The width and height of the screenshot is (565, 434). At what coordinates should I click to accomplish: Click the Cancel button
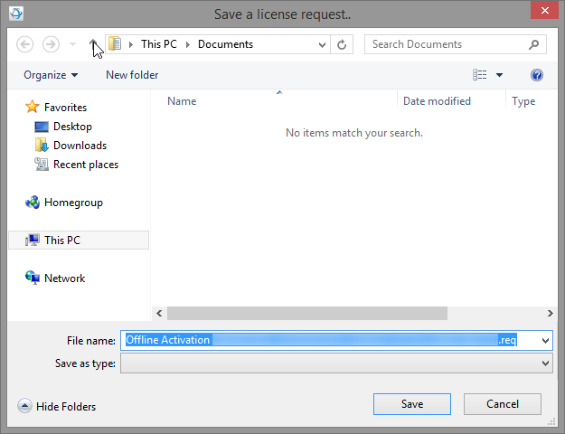(502, 404)
